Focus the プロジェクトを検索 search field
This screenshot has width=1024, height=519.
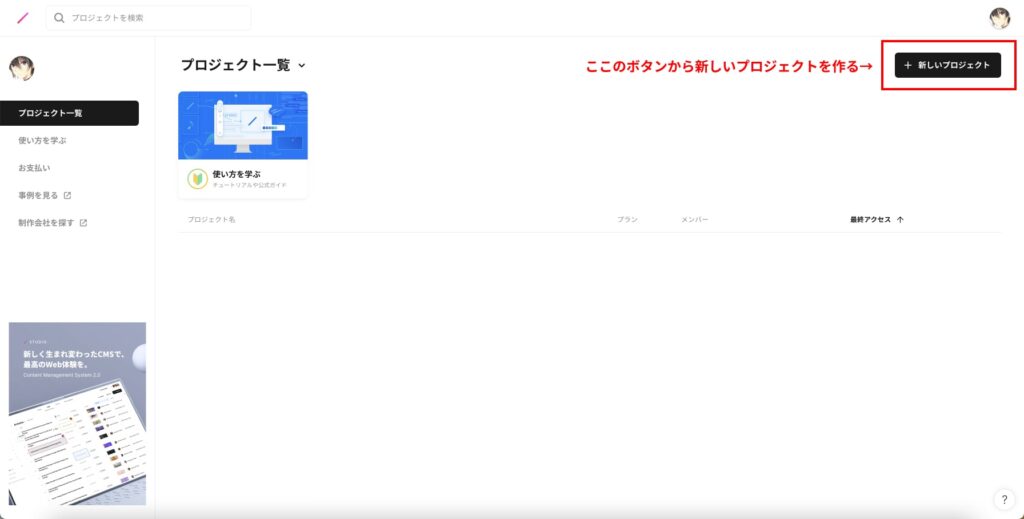[148, 18]
